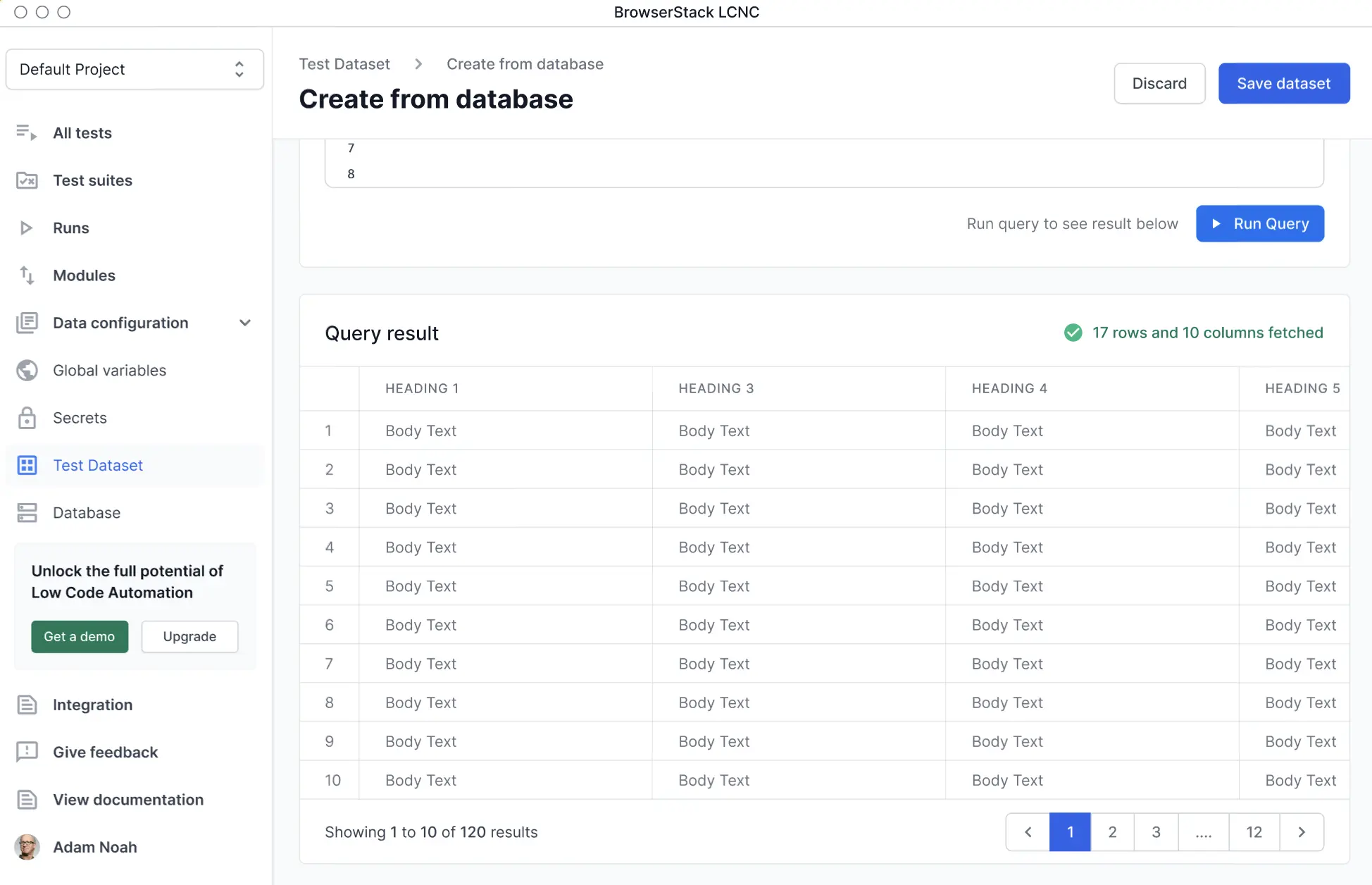
Task: Click Adam Noah's avatar picture
Action: click(x=27, y=847)
